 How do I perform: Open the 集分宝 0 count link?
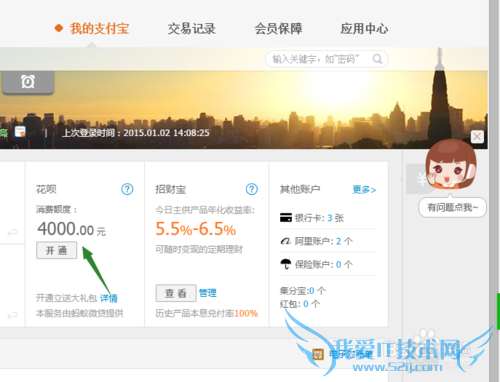[x=311, y=291]
